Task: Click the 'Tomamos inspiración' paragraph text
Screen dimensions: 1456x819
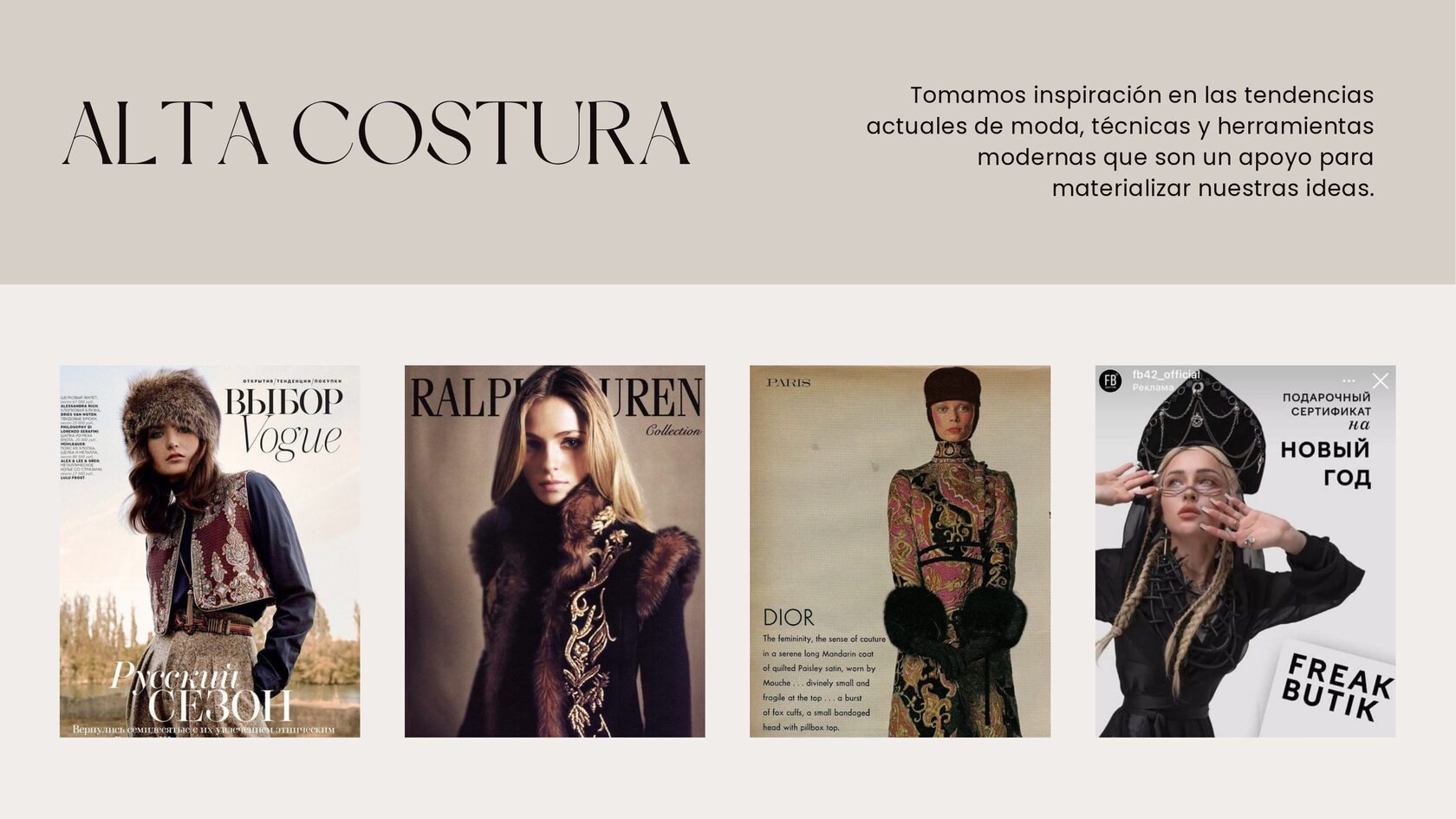Action: click(1121, 141)
